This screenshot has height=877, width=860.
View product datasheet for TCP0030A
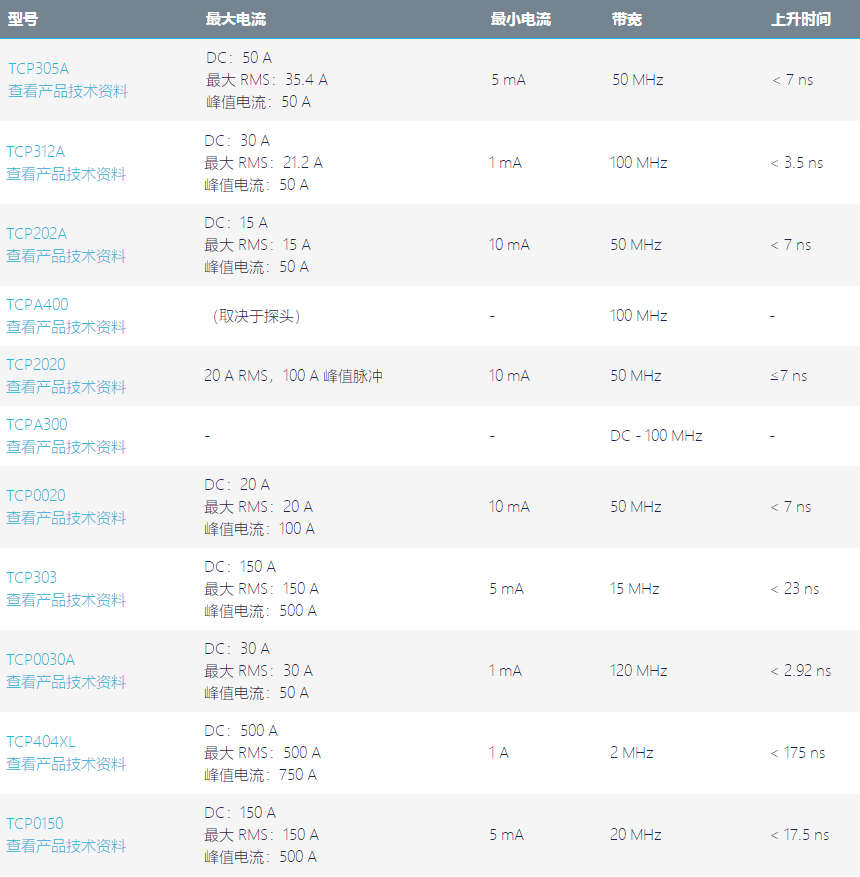tap(66, 682)
